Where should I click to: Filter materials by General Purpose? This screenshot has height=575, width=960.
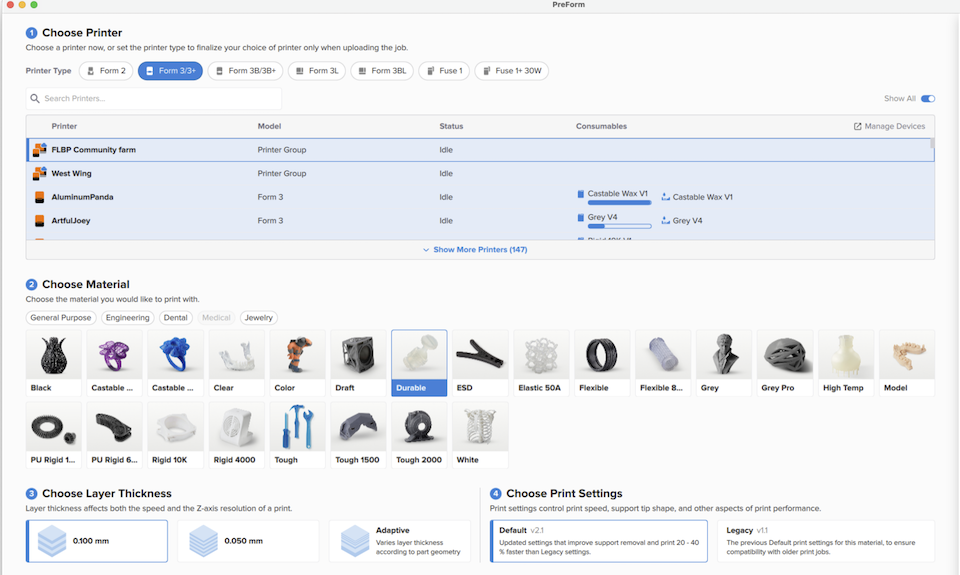tap(61, 318)
